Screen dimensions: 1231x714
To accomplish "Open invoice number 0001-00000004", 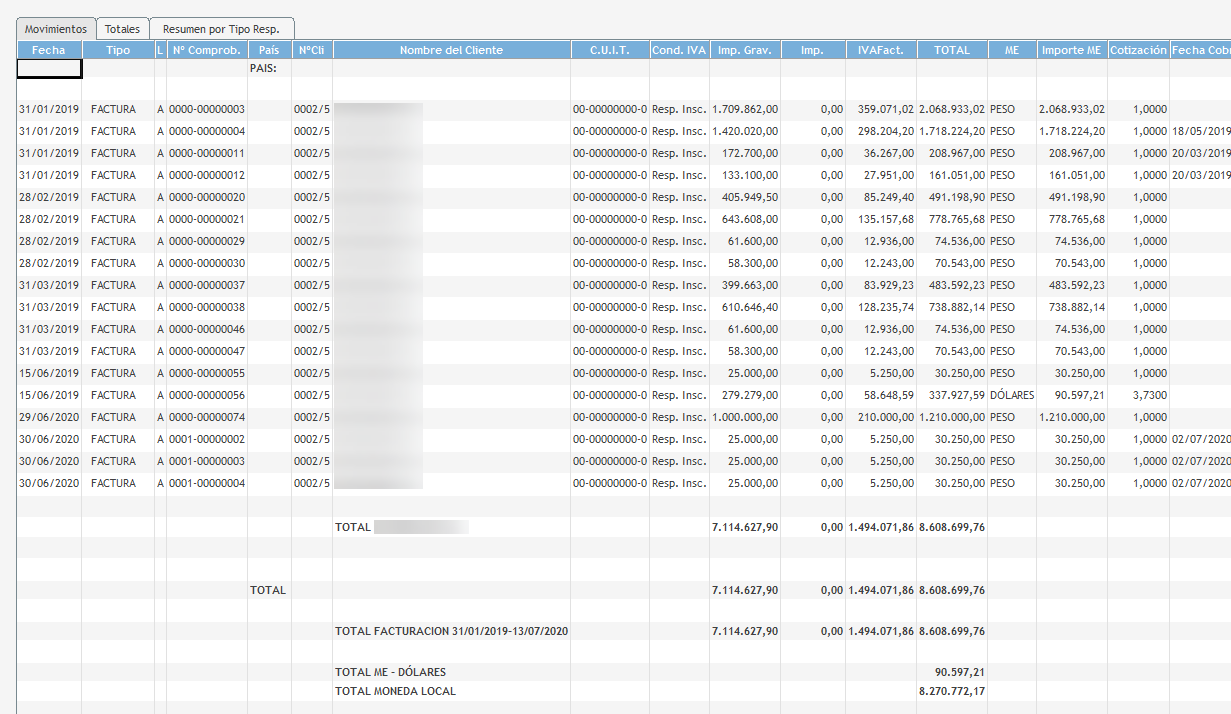I will point(206,483).
